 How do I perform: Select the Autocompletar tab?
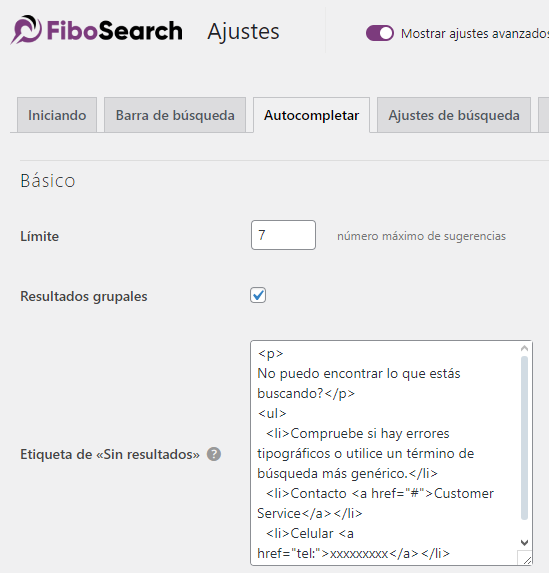pyautogui.click(x=311, y=115)
